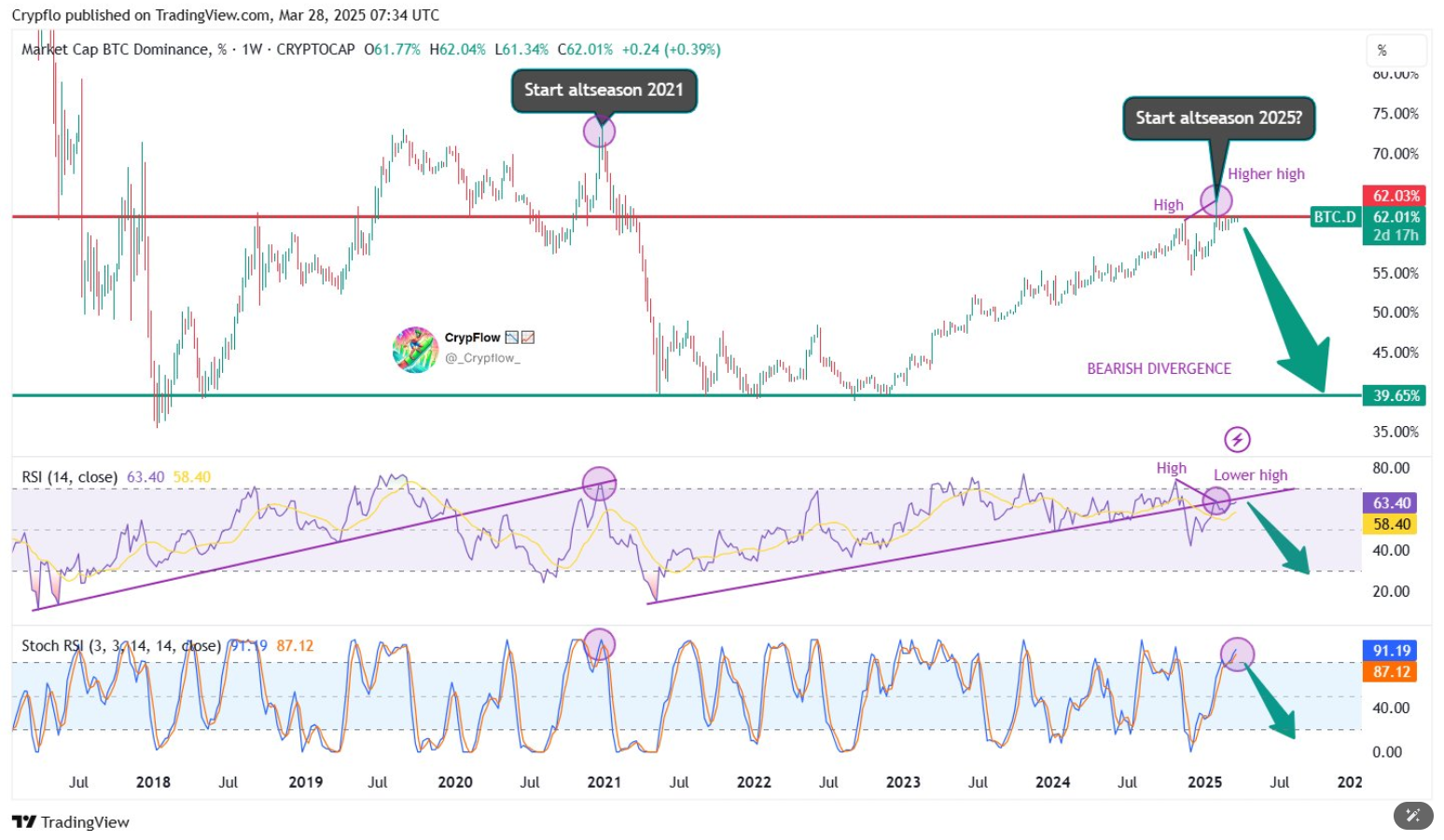Click the purple 63.40 axis tag
Viewport: 1444px width, 840px height.
(1391, 503)
